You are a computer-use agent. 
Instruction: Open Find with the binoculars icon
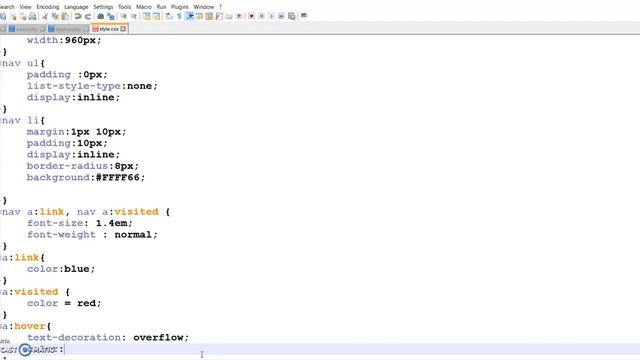(x=100, y=16)
